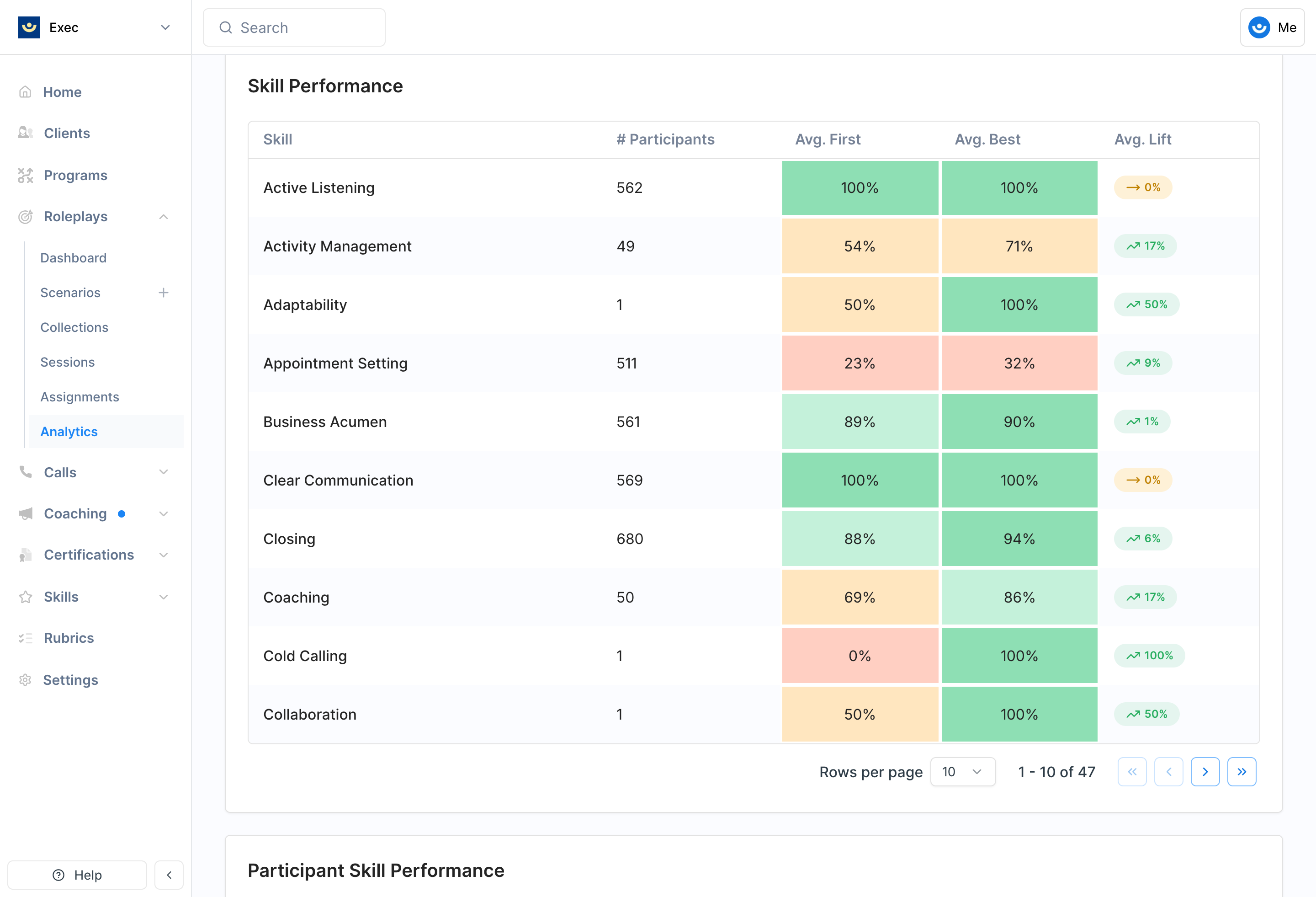The width and height of the screenshot is (1316, 897).
Task: Collapse the sidebar with arrow button
Action: click(169, 875)
